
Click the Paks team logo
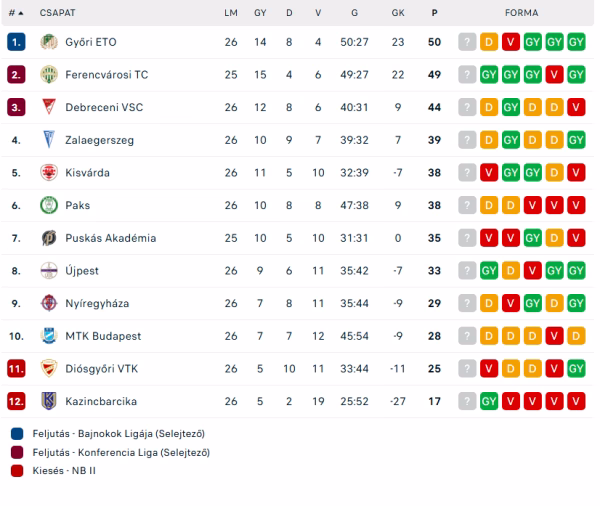click(49, 205)
